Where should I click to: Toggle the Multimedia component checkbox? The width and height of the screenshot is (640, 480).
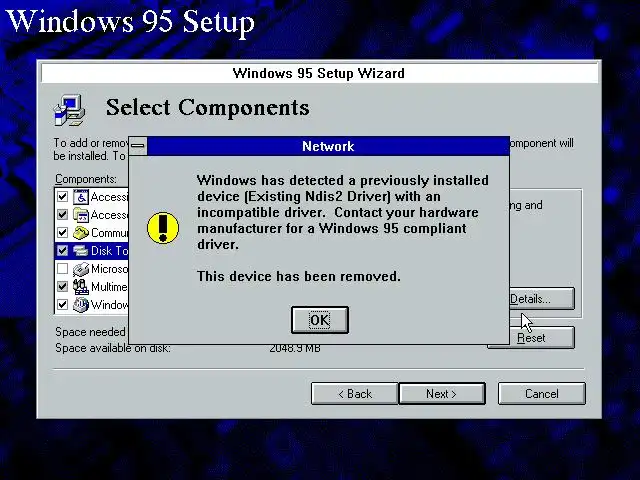[x=62, y=287]
